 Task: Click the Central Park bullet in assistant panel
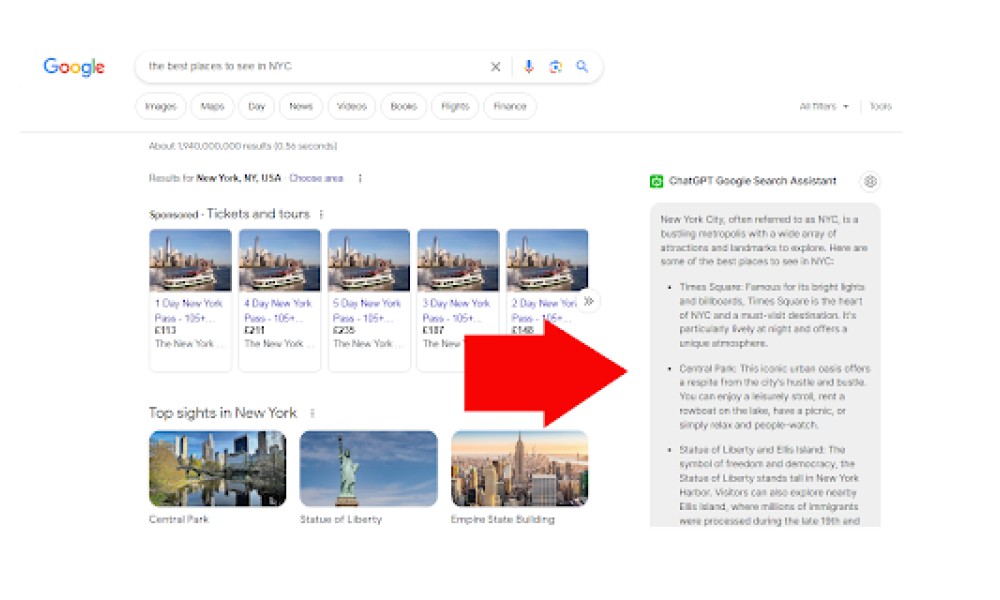(x=774, y=397)
